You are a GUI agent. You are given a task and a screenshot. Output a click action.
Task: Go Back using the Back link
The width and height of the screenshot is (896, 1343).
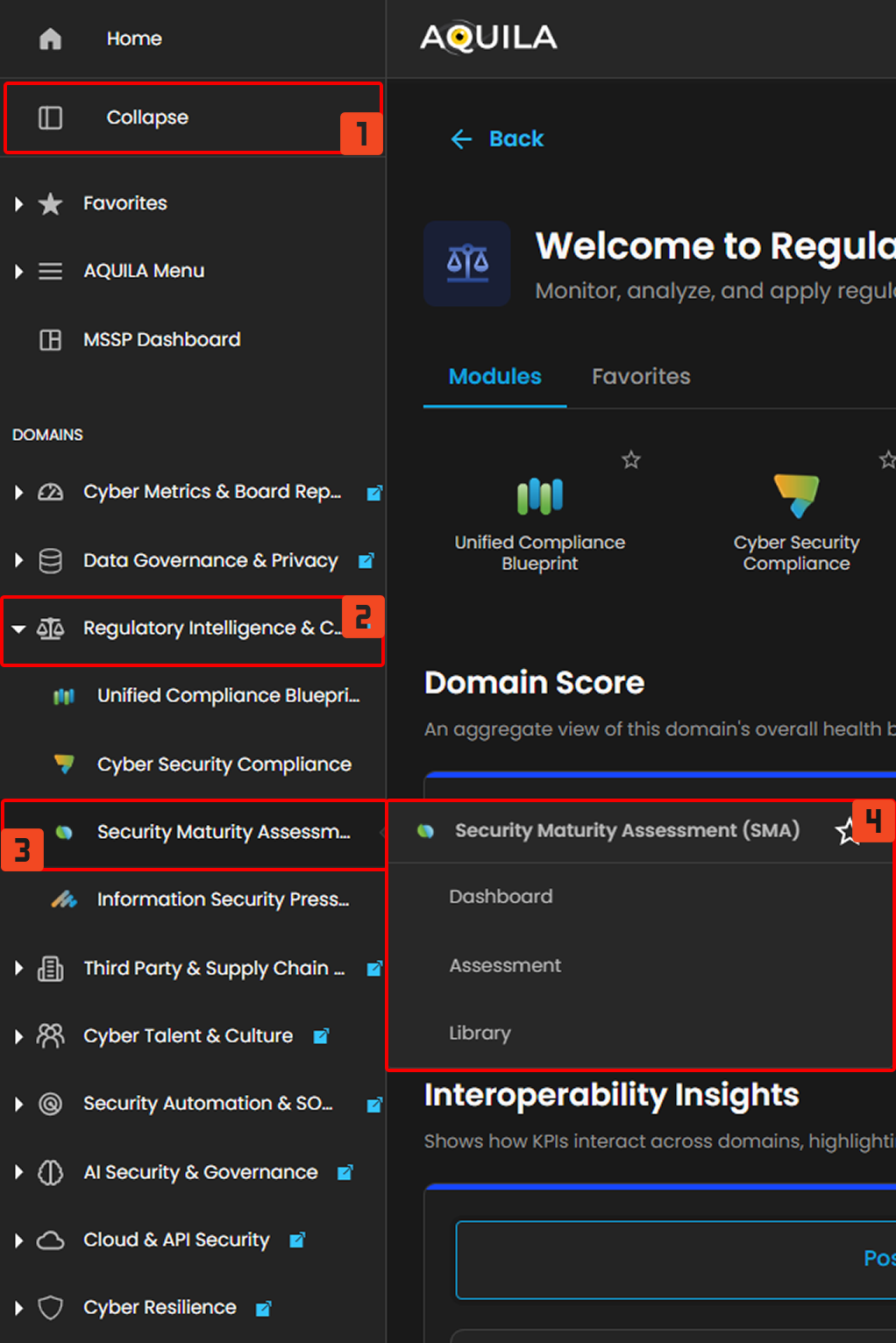coord(497,139)
